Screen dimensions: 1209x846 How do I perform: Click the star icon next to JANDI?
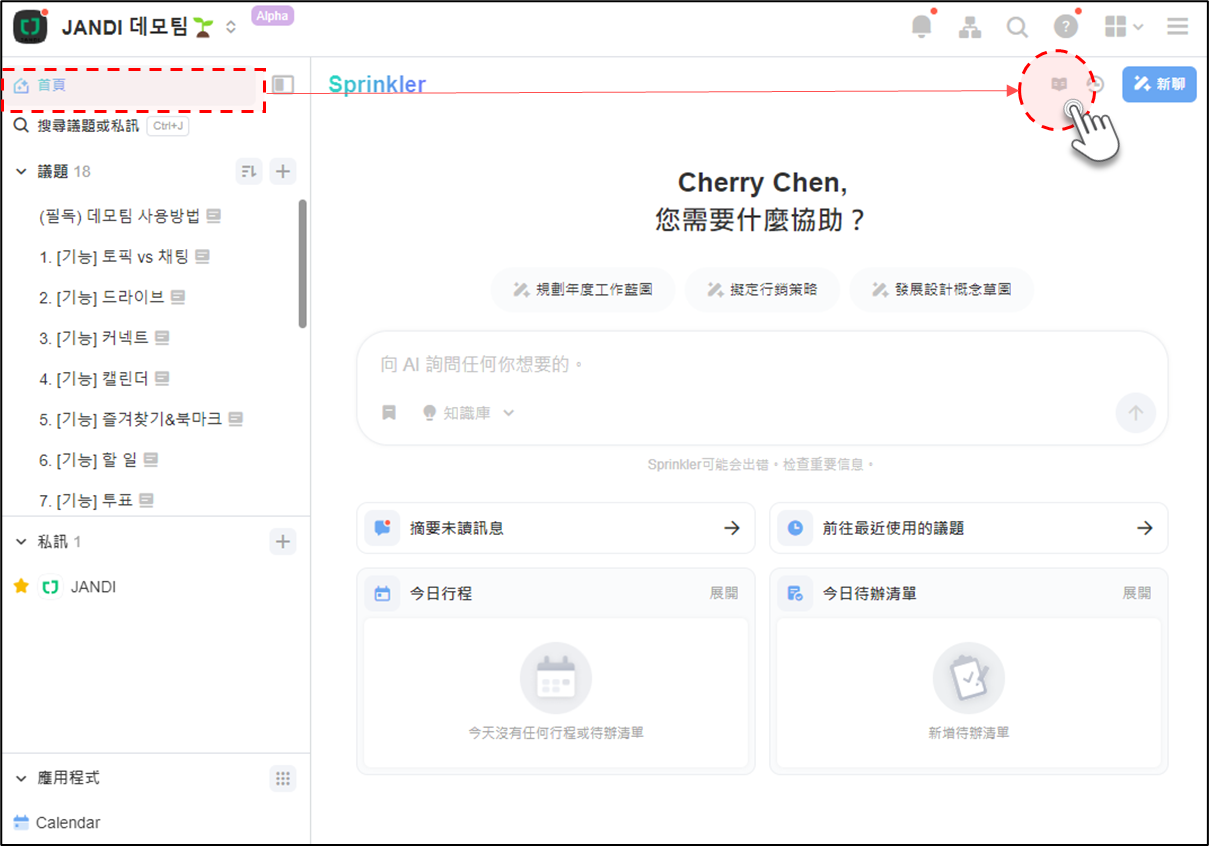tap(21, 587)
